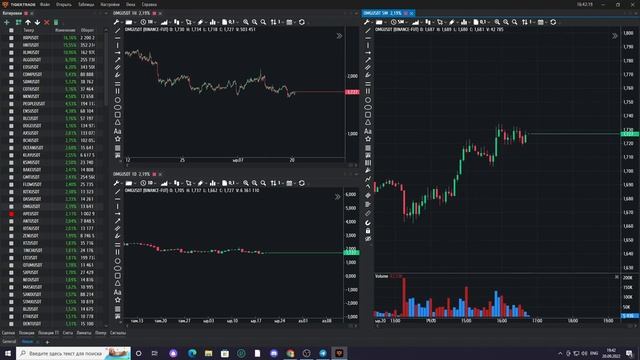
Task: Open File Explorer from the taskbar
Action: [x=209, y=353]
